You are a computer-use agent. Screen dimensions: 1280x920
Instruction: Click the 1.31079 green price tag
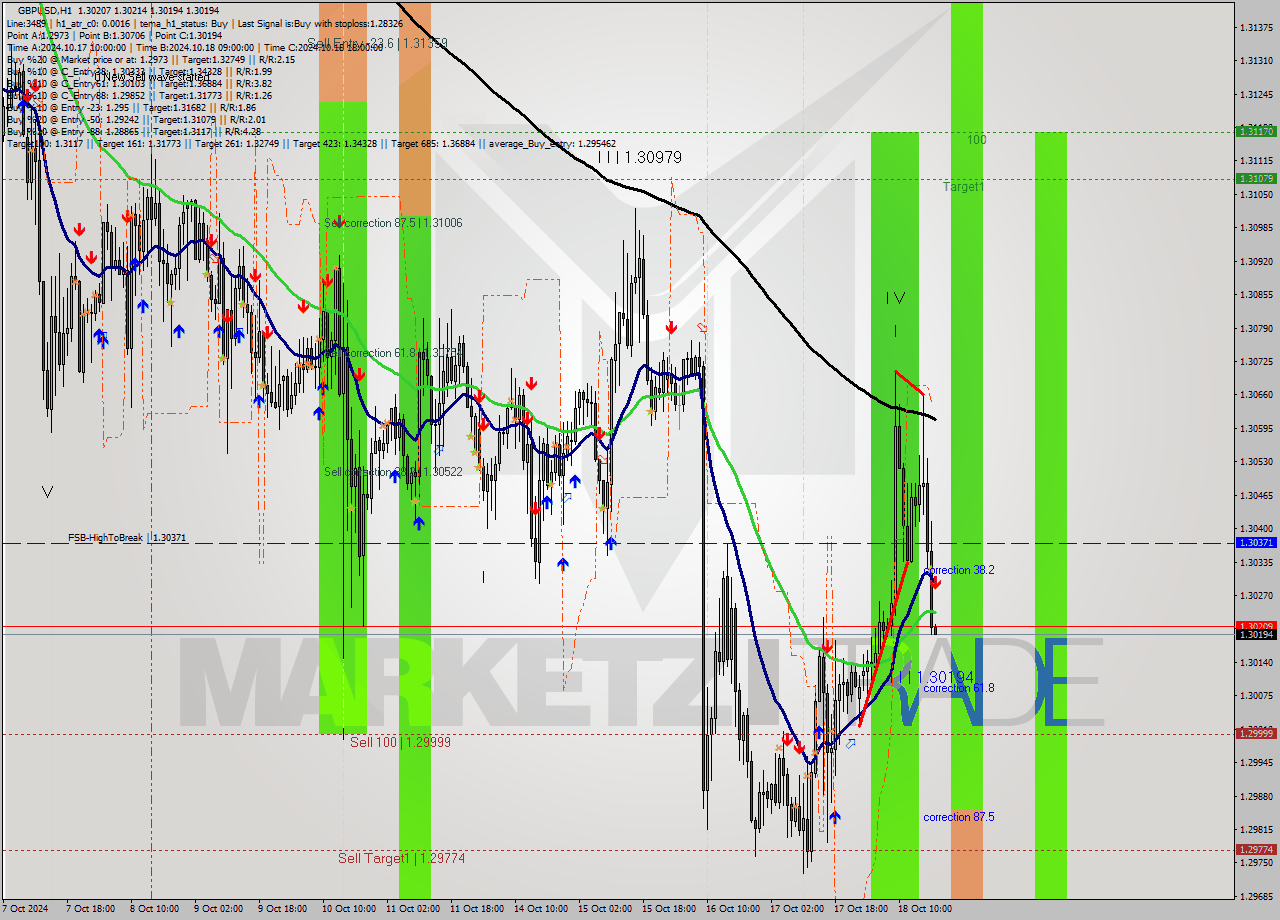1256,178
